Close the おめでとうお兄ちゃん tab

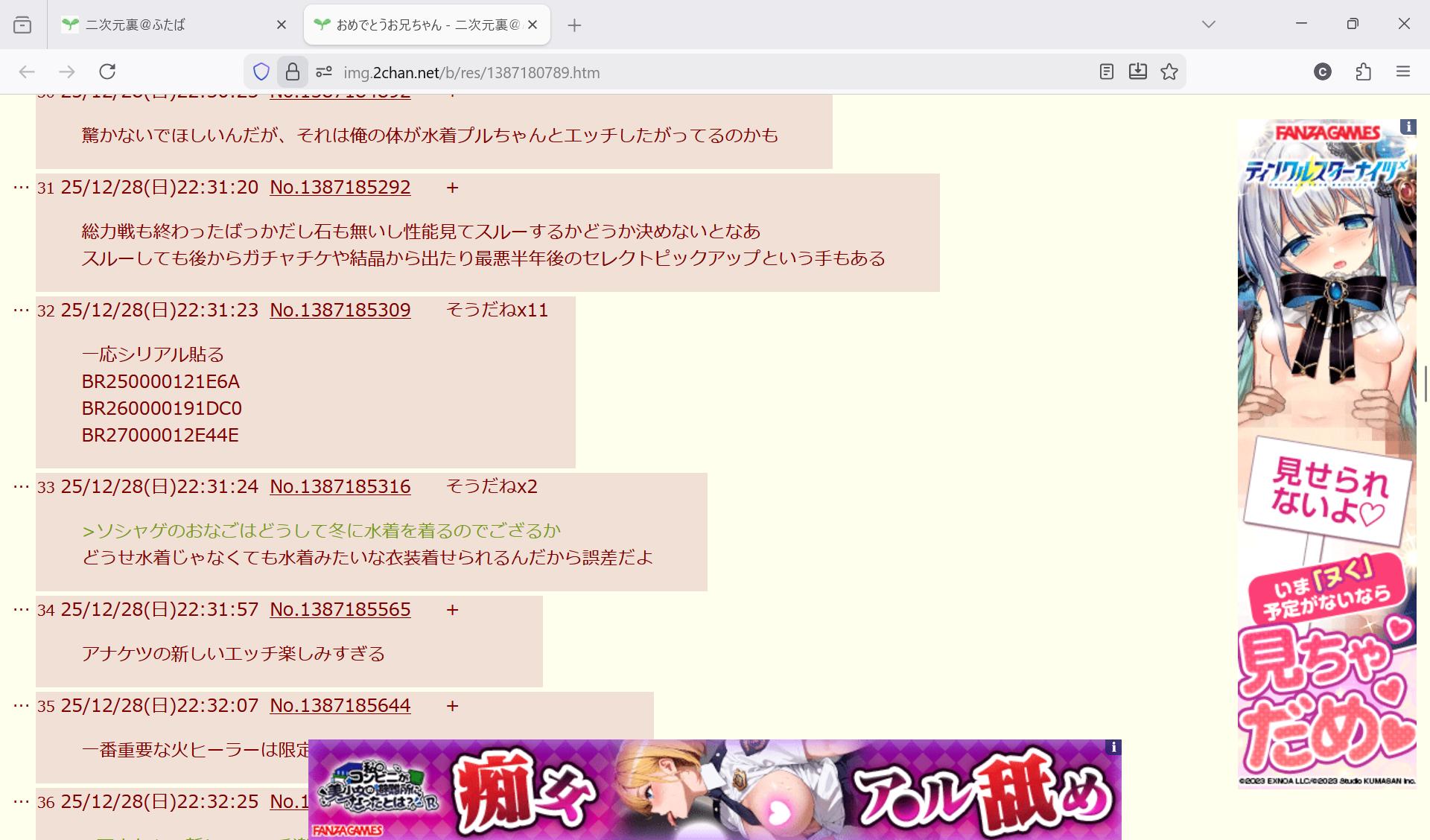pos(533,25)
